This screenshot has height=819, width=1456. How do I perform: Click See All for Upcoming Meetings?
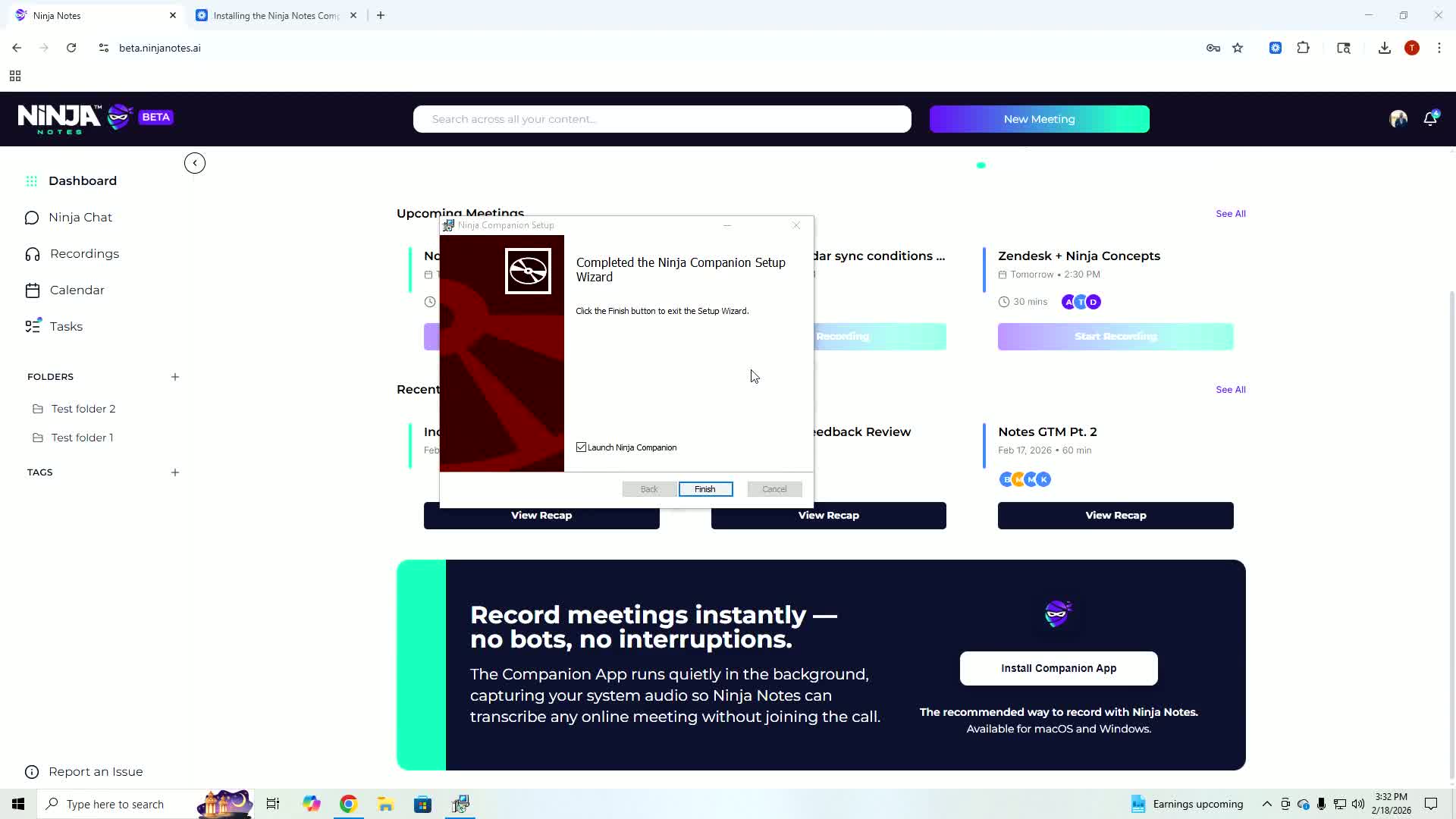tap(1231, 214)
